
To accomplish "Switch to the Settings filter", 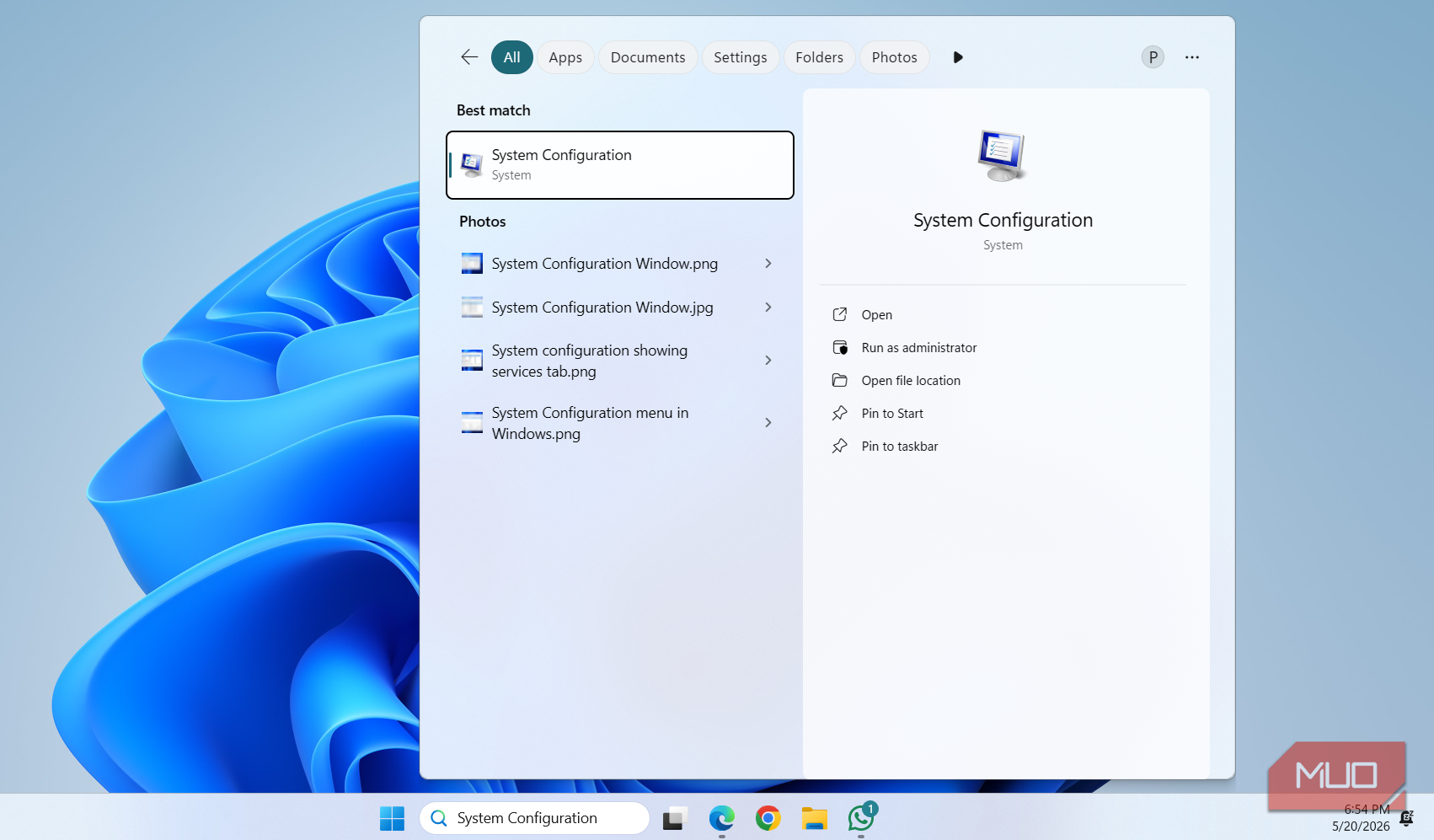I will (x=741, y=57).
